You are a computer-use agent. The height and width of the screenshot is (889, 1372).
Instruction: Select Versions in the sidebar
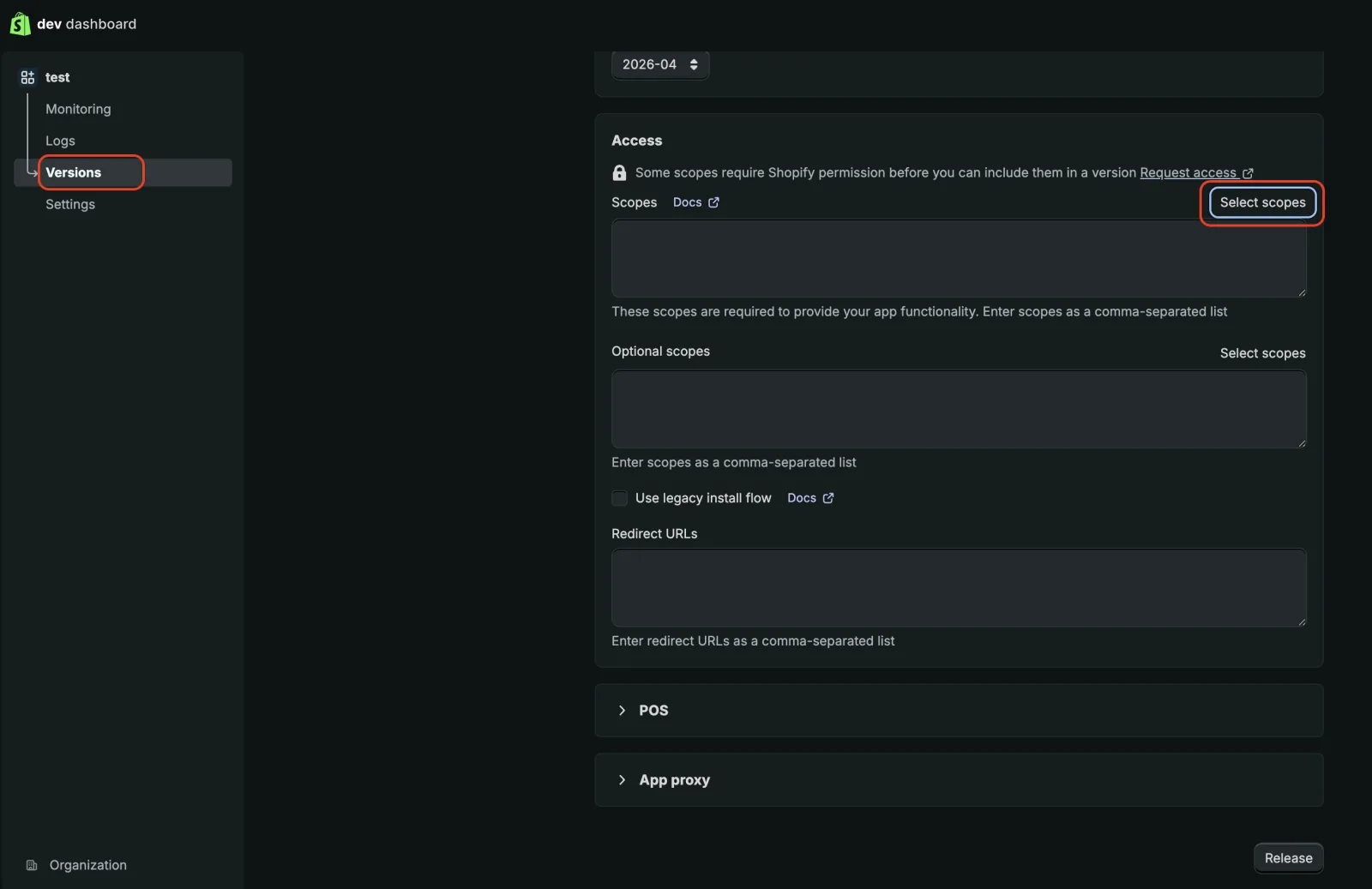pos(123,172)
